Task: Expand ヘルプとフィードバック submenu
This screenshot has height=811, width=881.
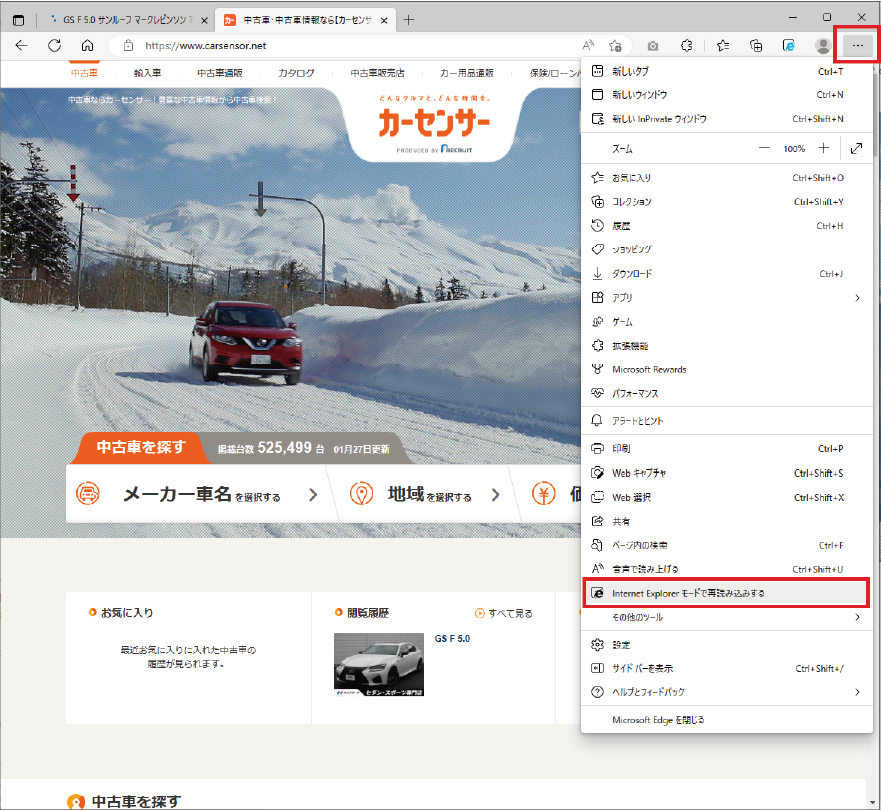Action: point(726,692)
